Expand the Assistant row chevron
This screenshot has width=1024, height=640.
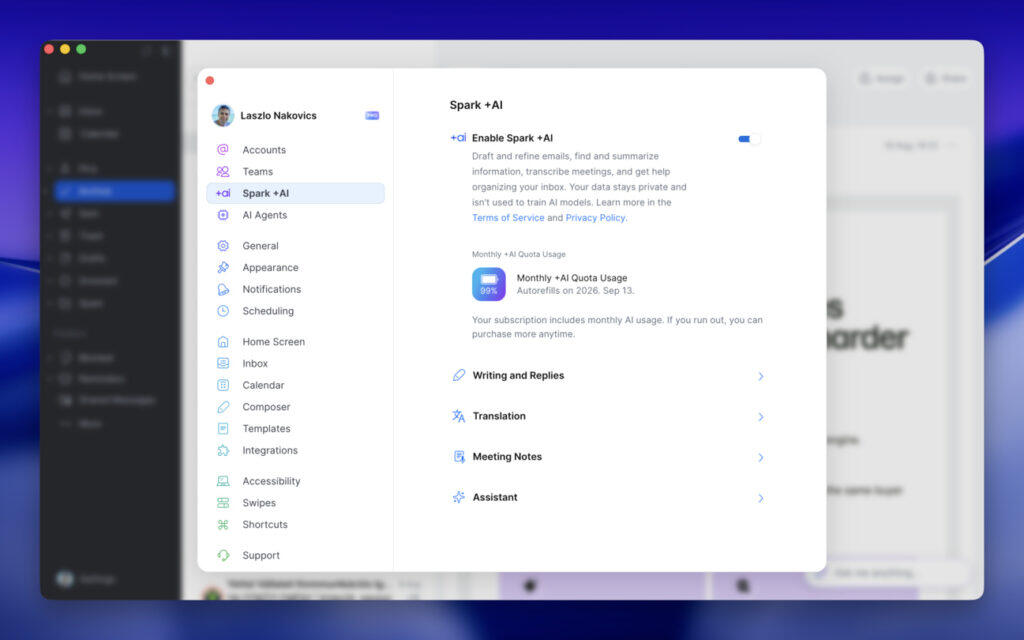coord(761,498)
